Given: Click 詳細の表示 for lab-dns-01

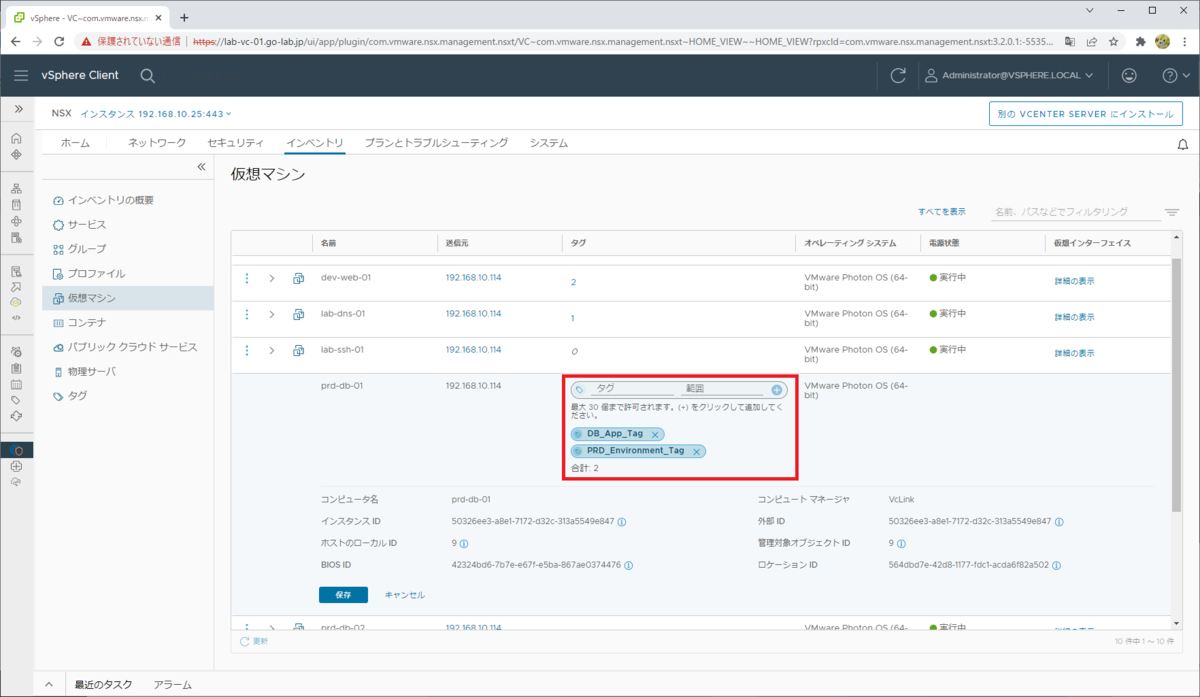Looking at the screenshot, I should tap(1075, 317).
